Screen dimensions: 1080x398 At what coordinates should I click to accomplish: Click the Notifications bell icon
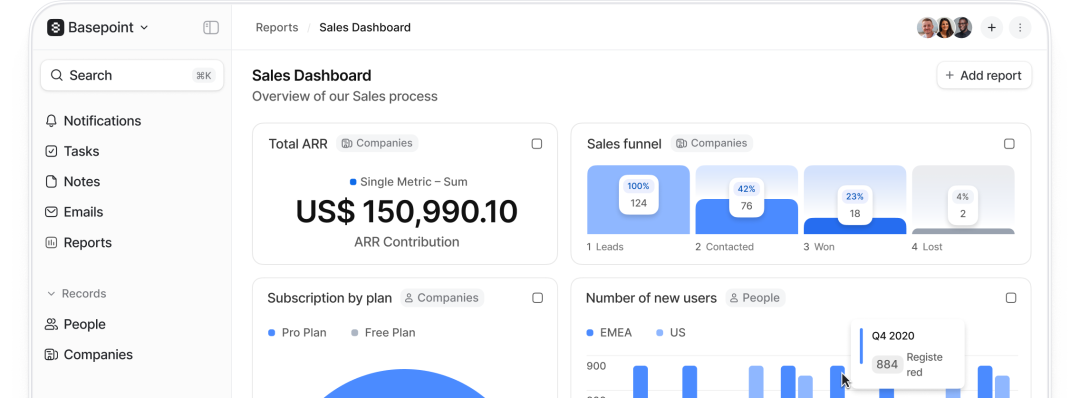point(51,121)
